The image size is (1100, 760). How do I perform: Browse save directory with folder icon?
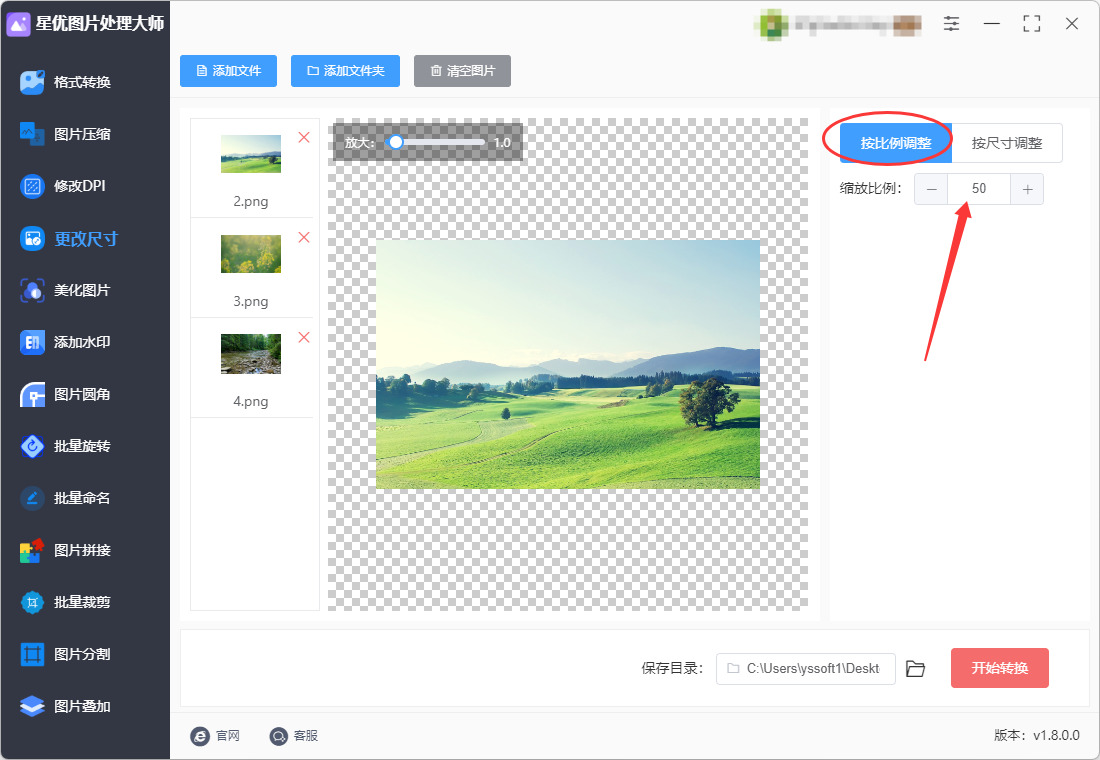pyautogui.click(x=915, y=669)
